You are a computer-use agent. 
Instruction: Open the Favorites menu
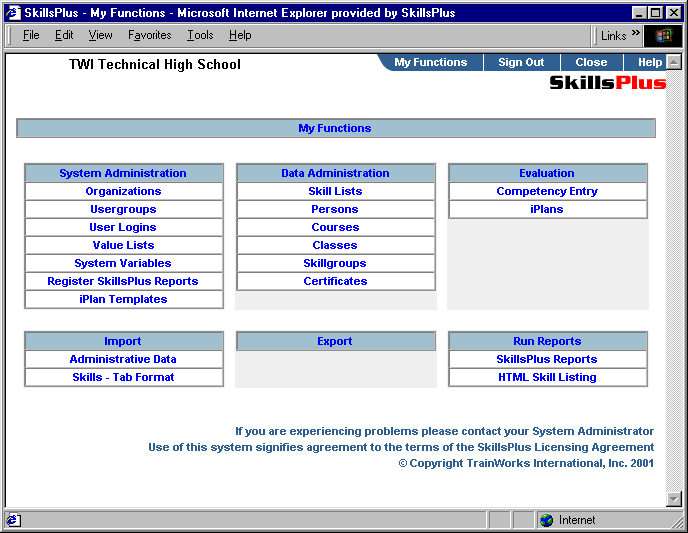[x=150, y=35]
